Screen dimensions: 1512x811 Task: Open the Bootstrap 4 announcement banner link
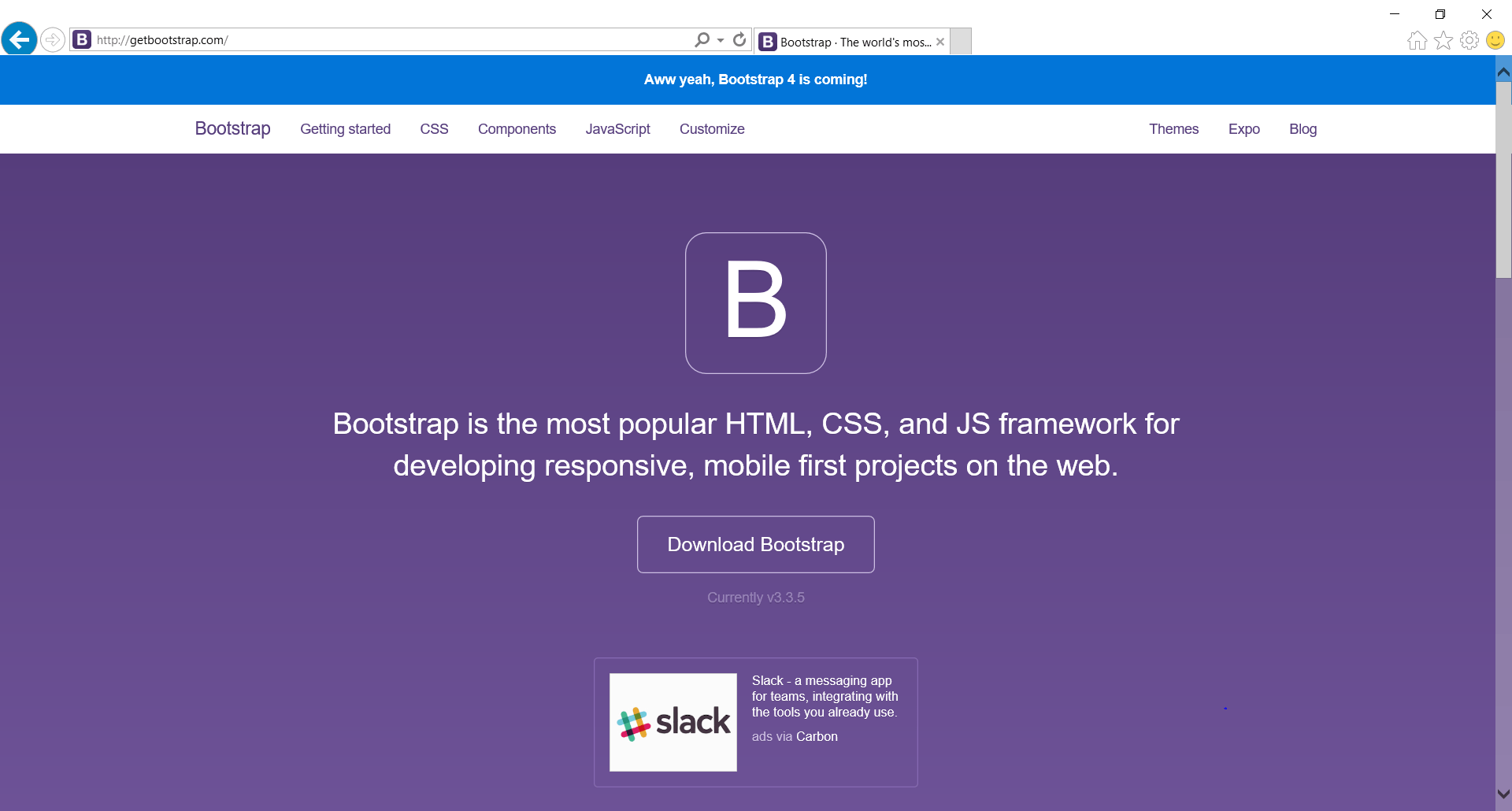[x=755, y=79]
